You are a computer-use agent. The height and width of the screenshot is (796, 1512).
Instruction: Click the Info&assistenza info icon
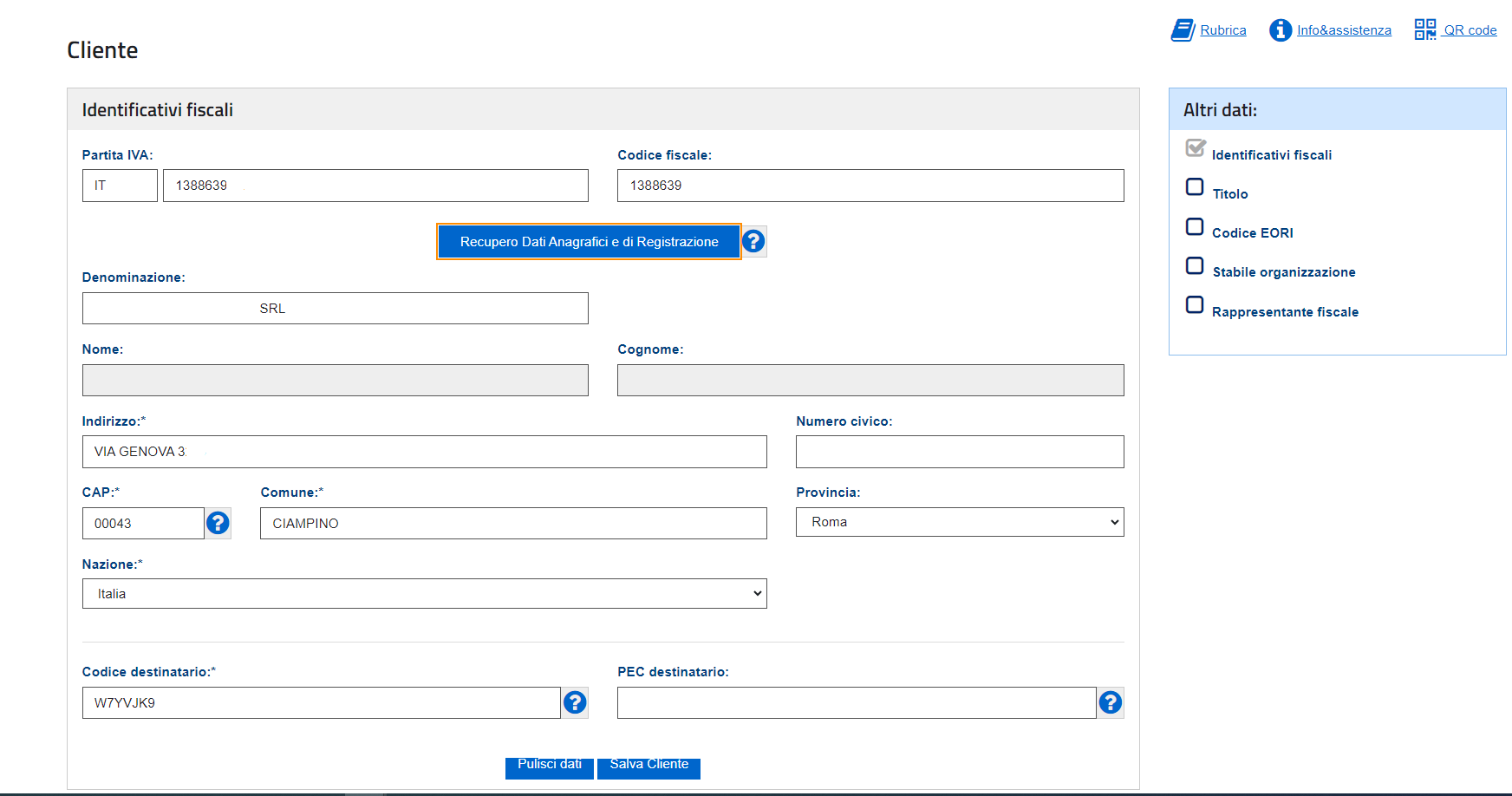pyautogui.click(x=1281, y=30)
